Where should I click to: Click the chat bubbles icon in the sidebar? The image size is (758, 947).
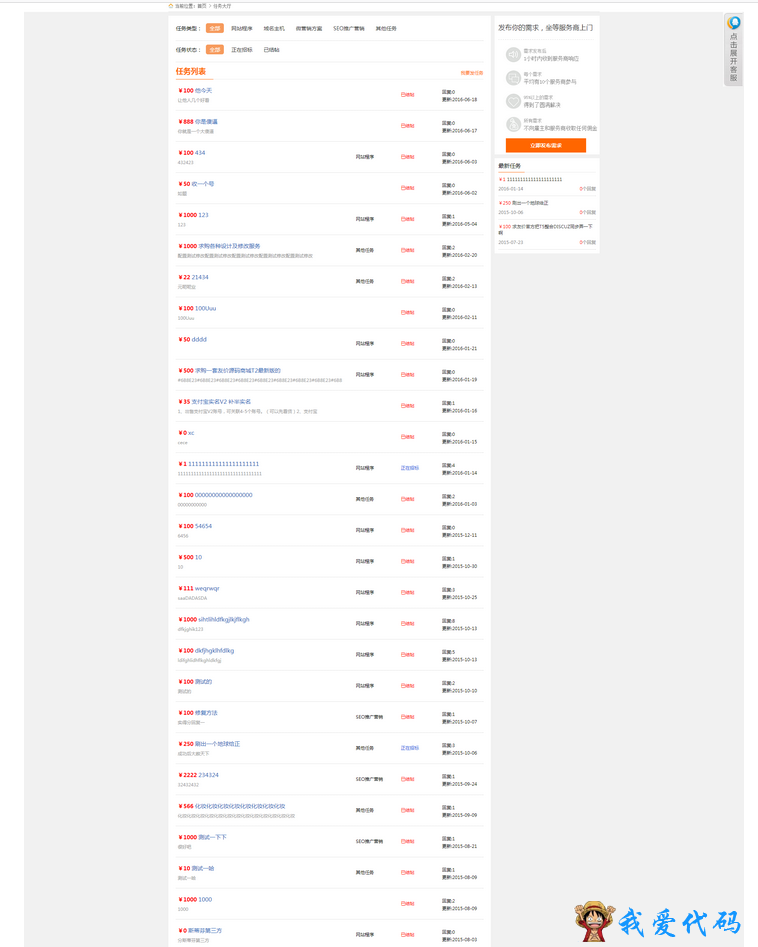pyautogui.click(x=513, y=78)
